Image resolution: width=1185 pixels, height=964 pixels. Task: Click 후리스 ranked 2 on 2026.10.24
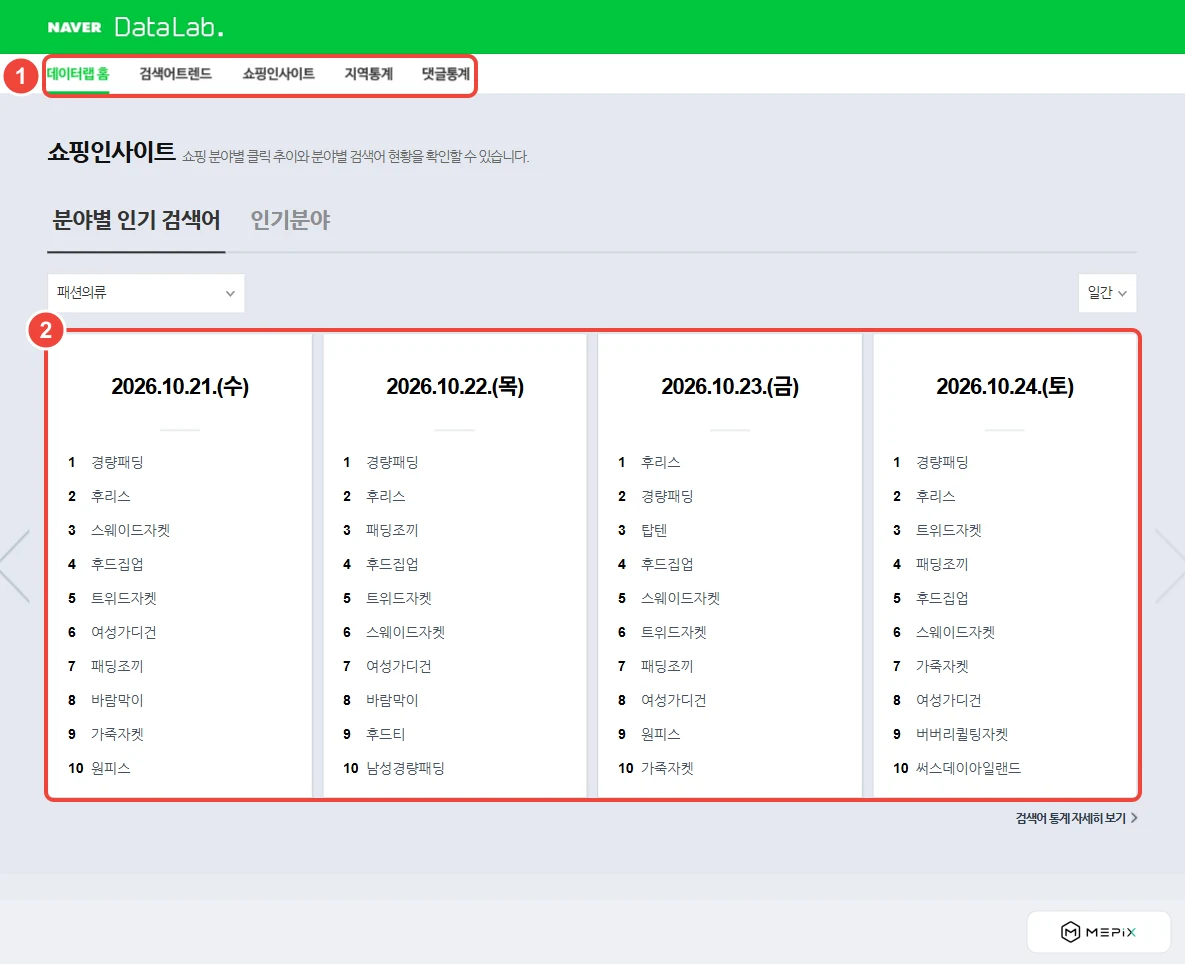tap(936, 496)
